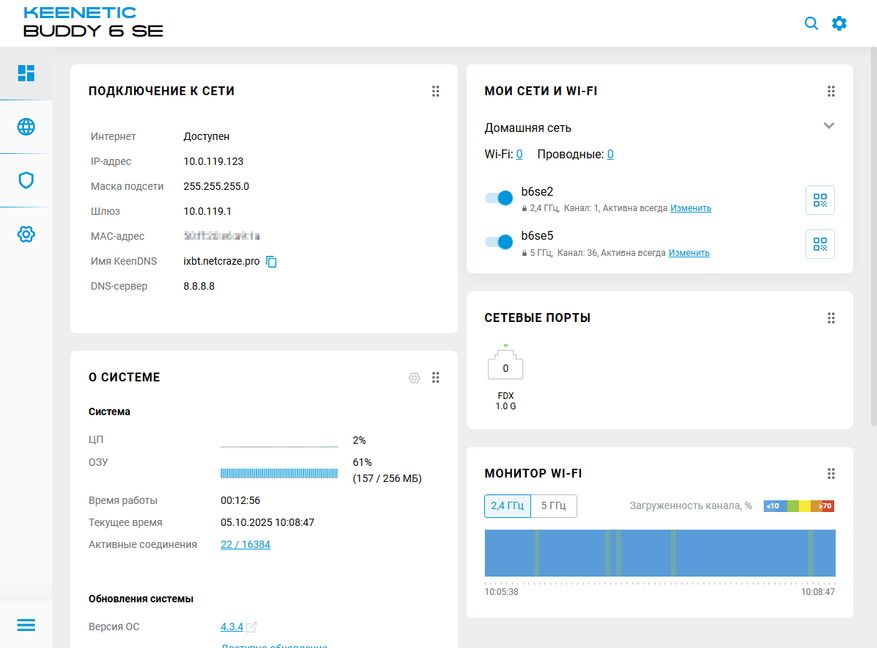Image resolution: width=877 pixels, height=648 pixels.
Task: Collapse the Домашняя сеть section chevron
Action: coord(828,126)
